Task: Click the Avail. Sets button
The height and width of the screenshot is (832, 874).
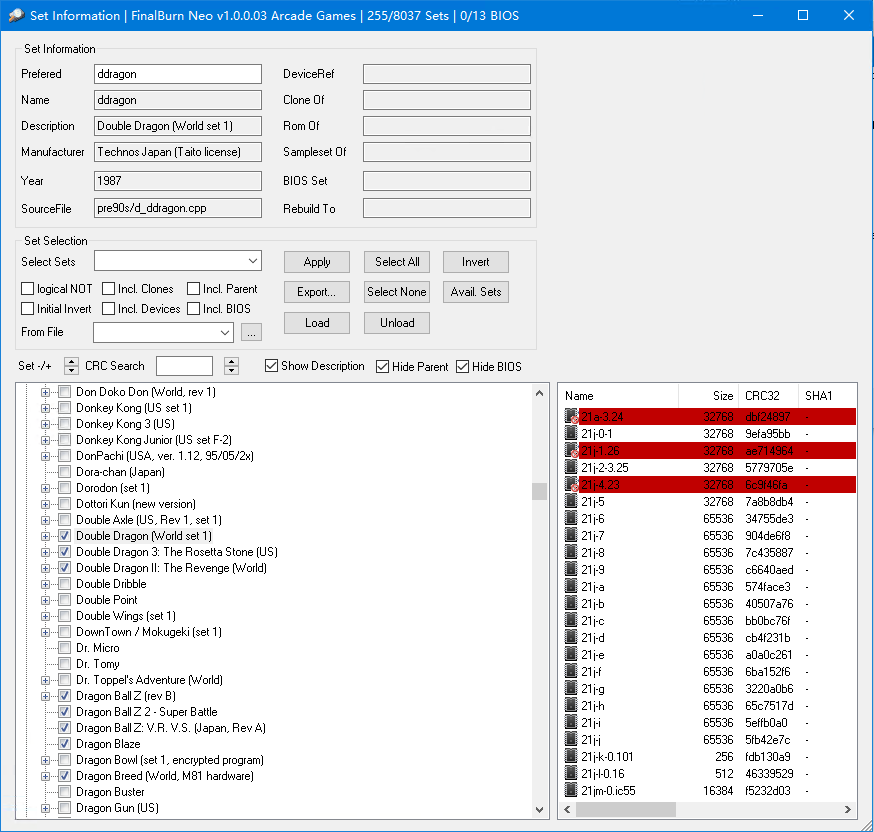Action: 476,292
